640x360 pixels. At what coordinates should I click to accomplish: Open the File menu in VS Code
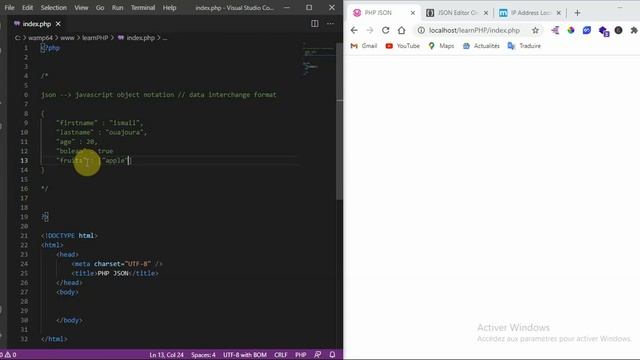(x=9, y=7)
